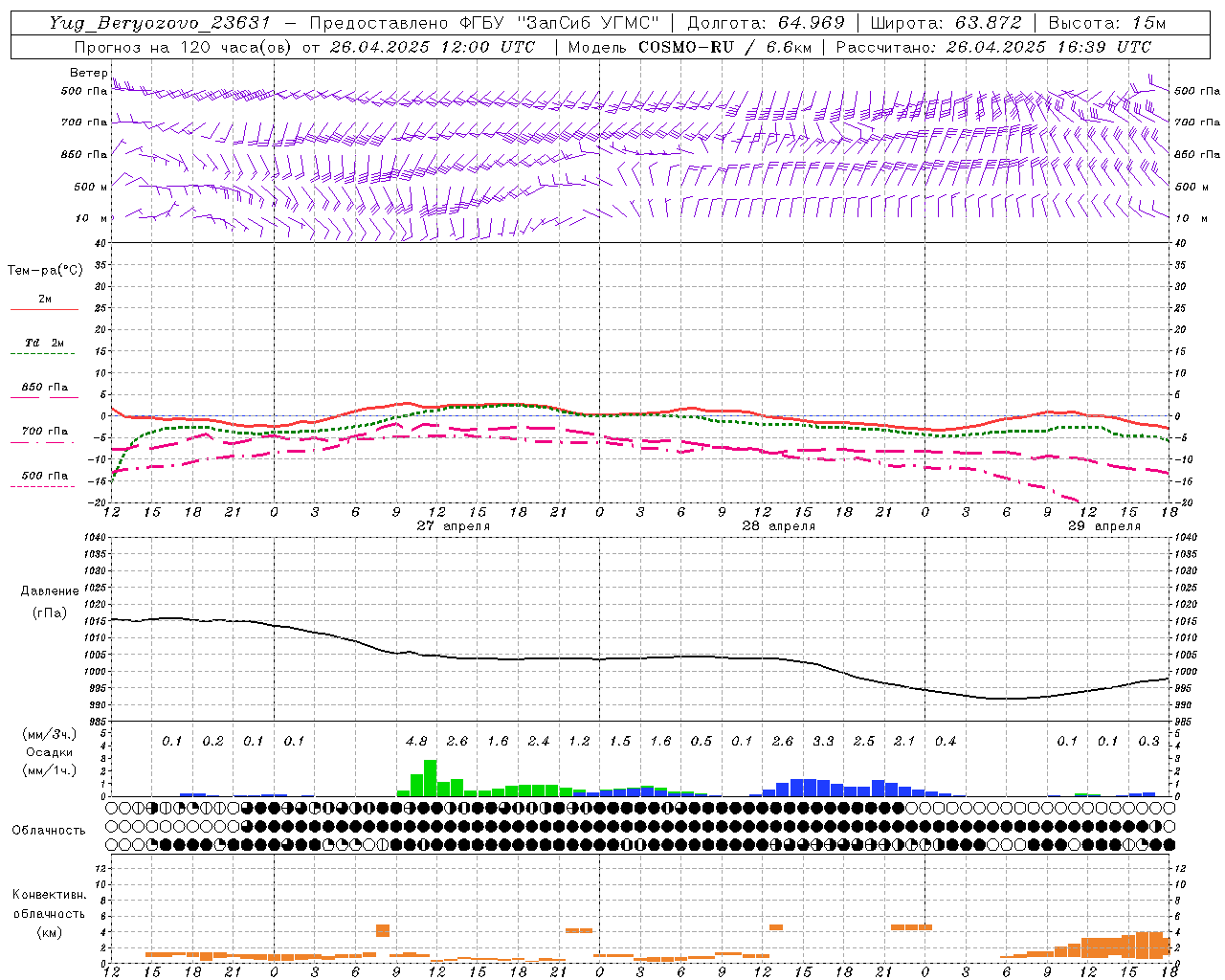Screen dimensions: 1225x980
Task: Click the Осадки panel label
Action: point(50,752)
